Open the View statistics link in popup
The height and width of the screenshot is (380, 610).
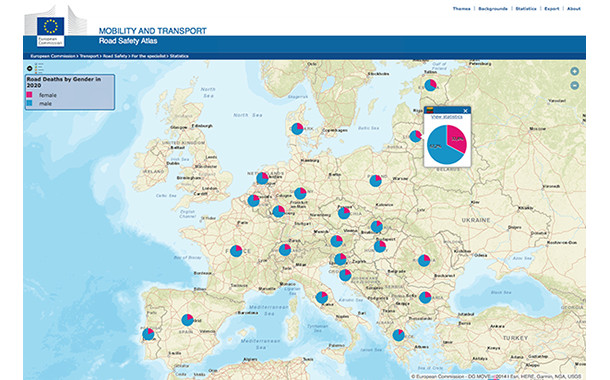447,117
